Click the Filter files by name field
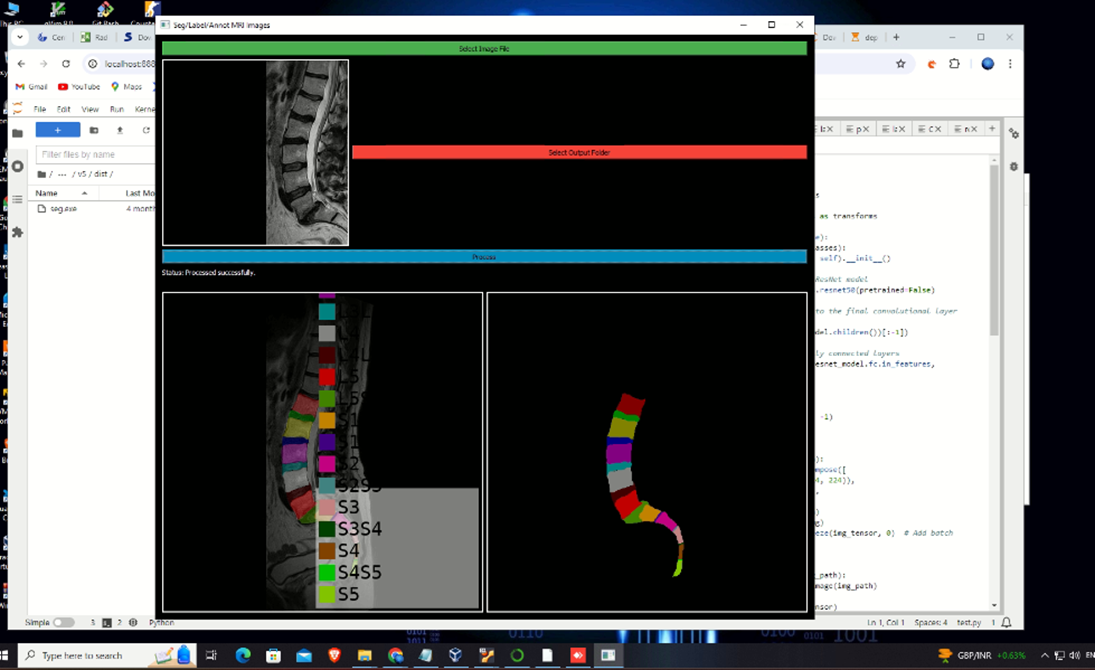 tap(95, 155)
